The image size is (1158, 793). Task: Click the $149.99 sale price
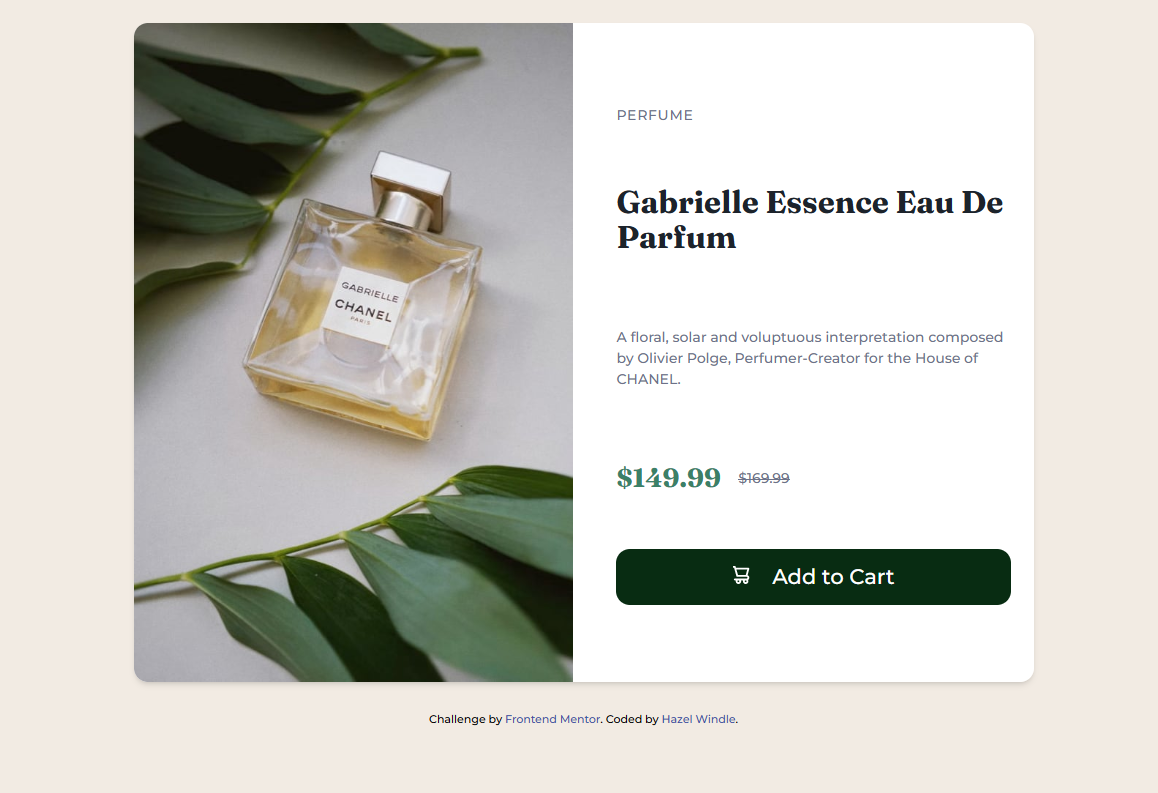click(x=668, y=478)
